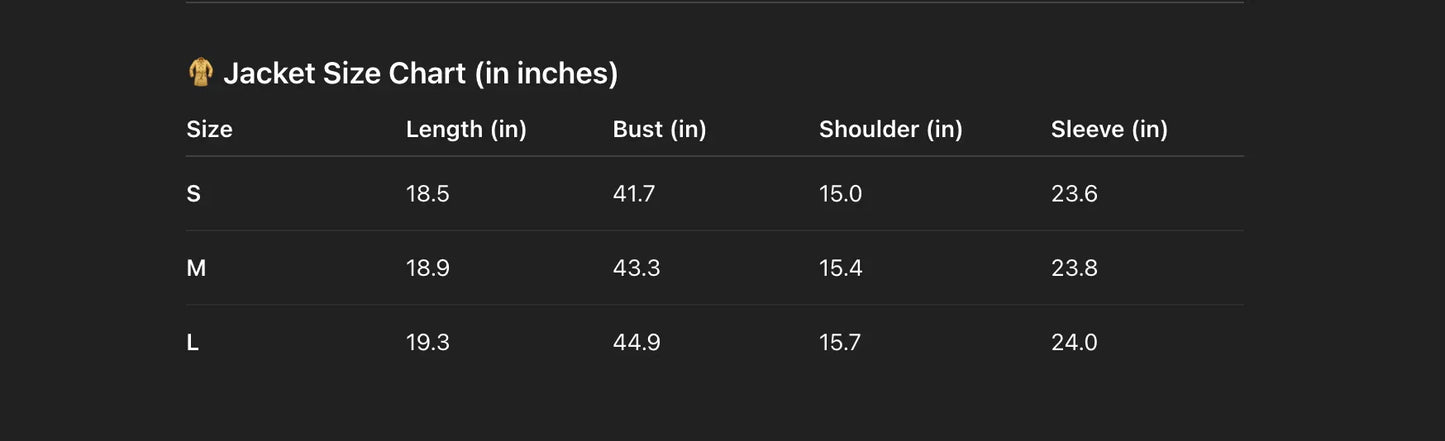Click the 44.9 bust measurement

[x=636, y=343]
